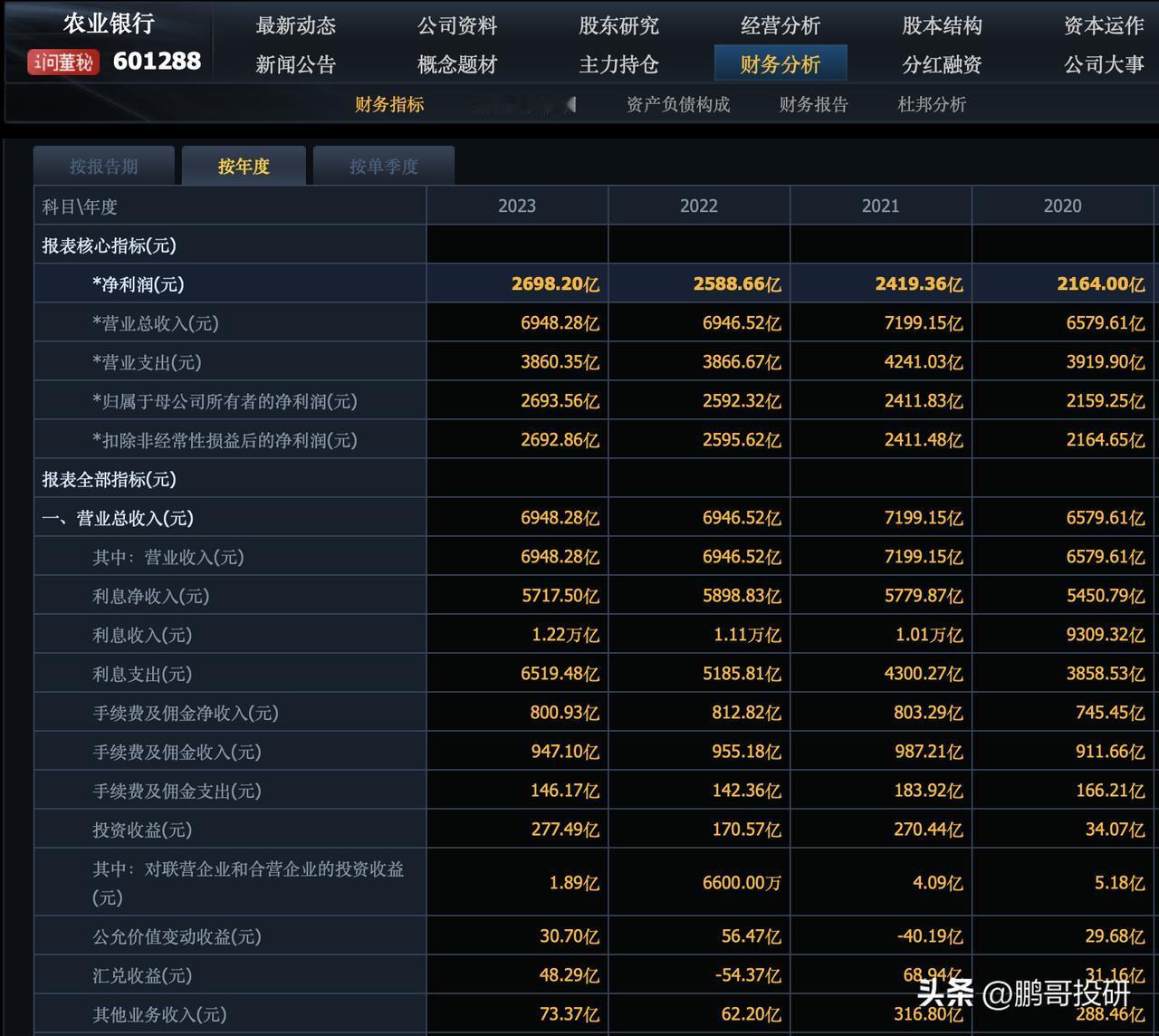Click 投资收益 value 277.49亿

coord(564,829)
